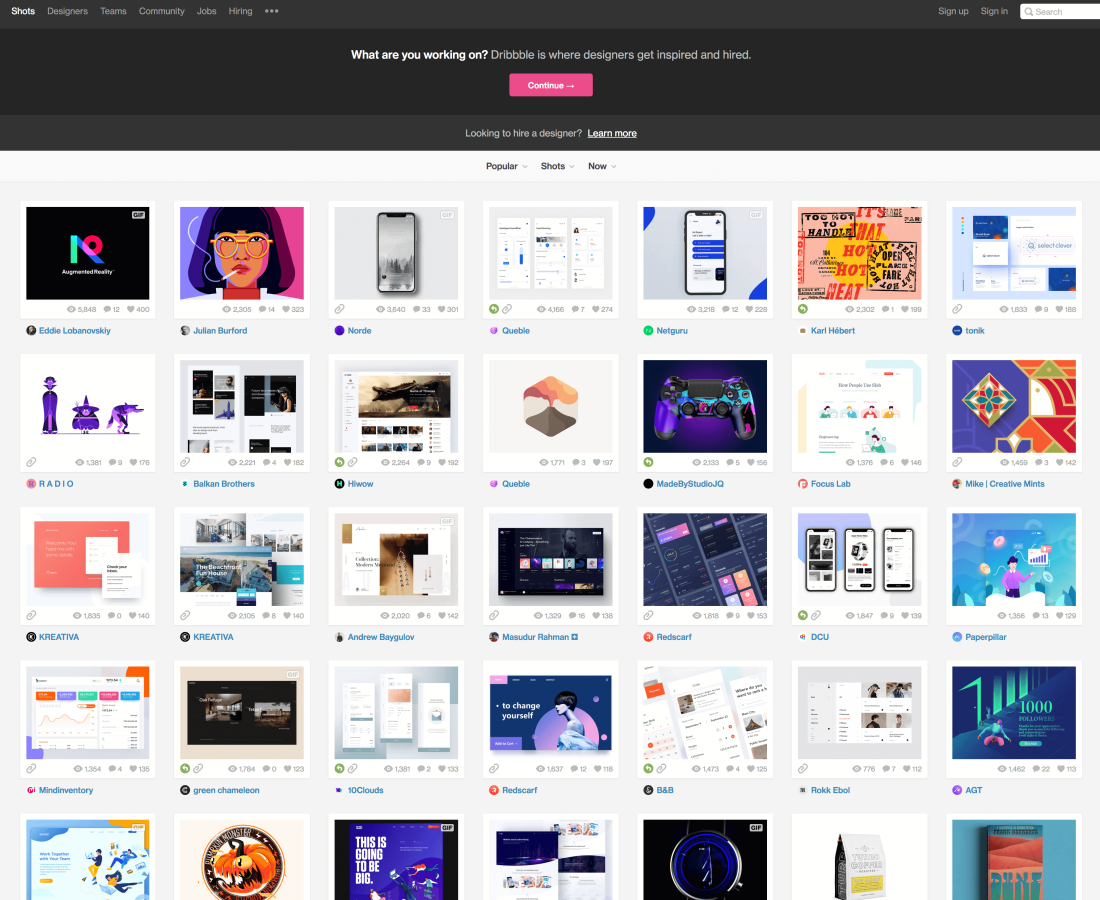Open the 'This Is Going To Be Big' shot thumbnail
Viewport: 1100px width, 900px height.
point(396,859)
